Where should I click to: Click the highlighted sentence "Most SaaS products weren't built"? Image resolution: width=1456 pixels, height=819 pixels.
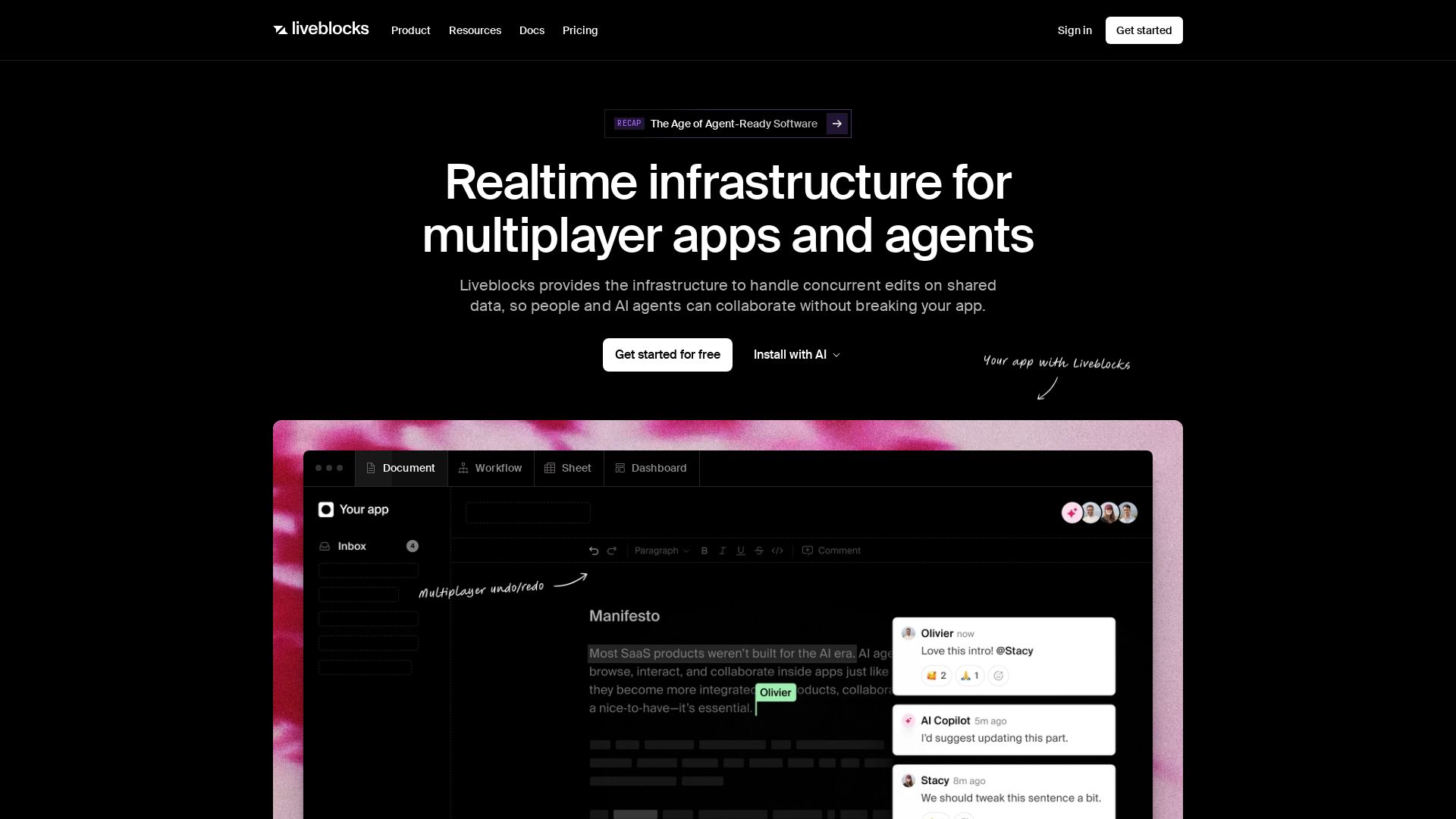click(x=722, y=653)
